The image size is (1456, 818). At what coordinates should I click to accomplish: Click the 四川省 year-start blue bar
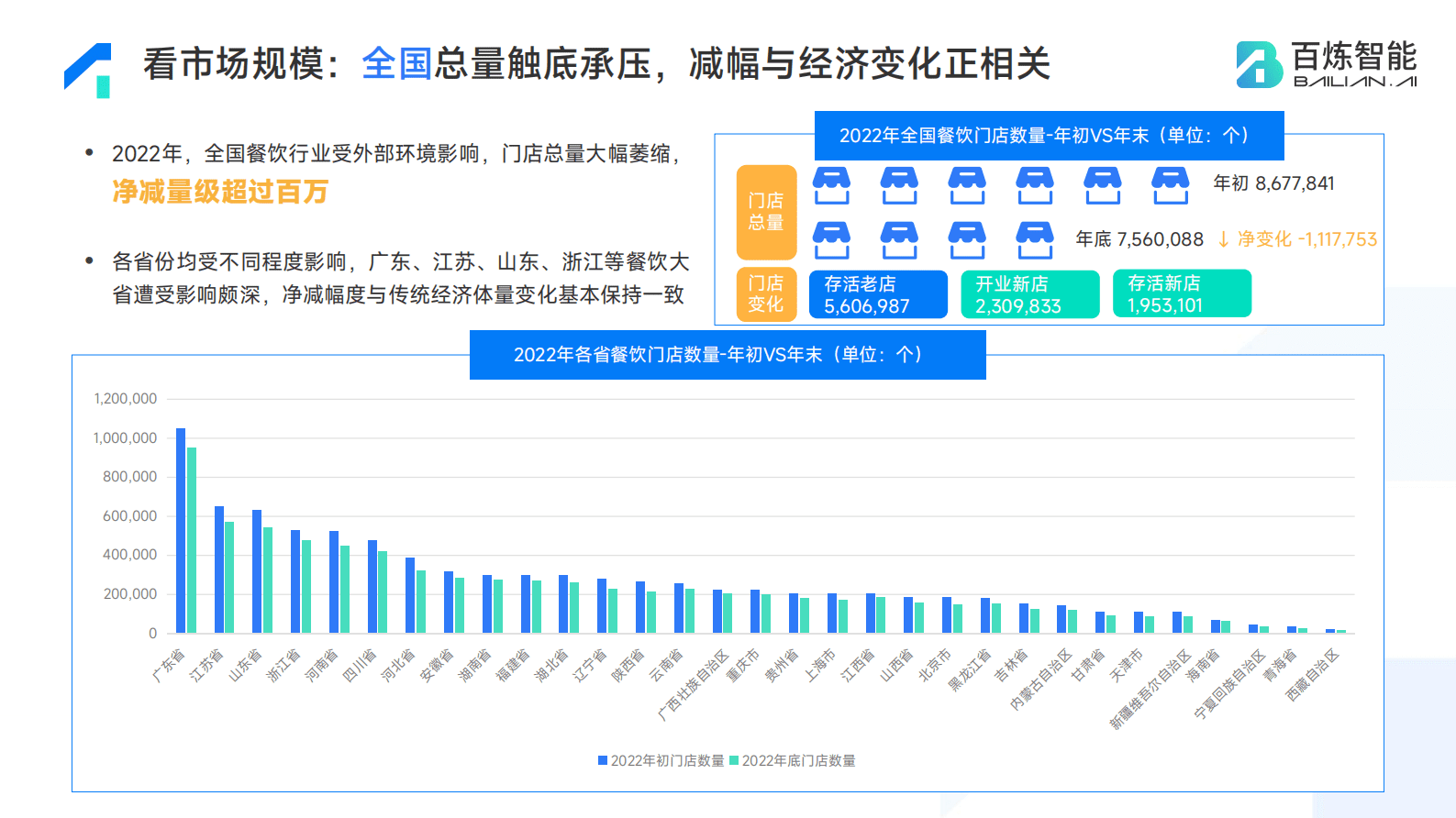click(x=372, y=587)
